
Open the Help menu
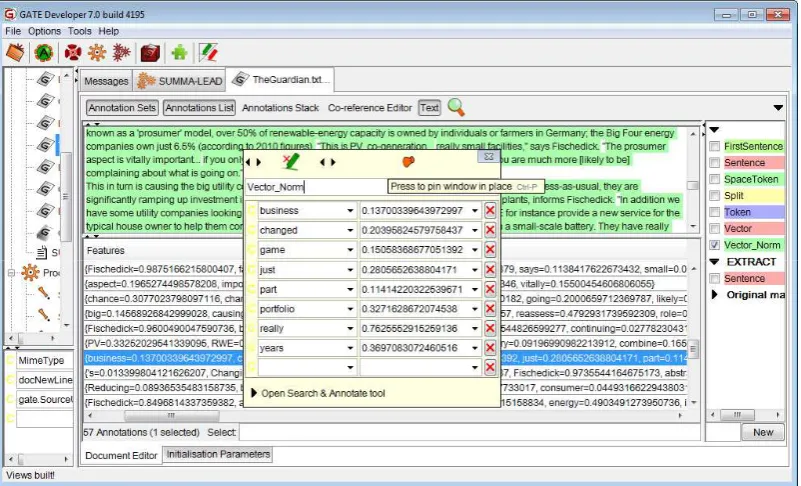[x=108, y=31]
